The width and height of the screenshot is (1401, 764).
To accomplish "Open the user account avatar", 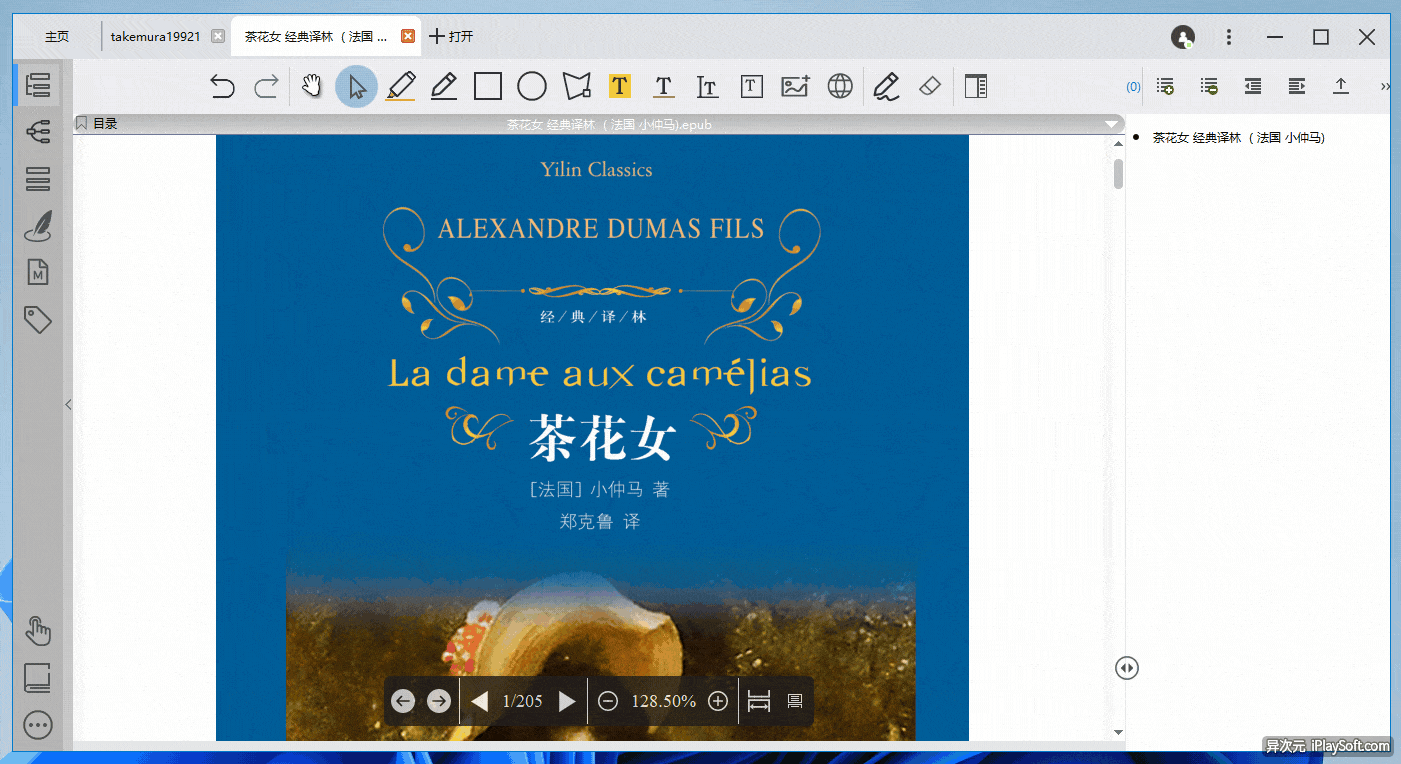I will pos(1183,37).
